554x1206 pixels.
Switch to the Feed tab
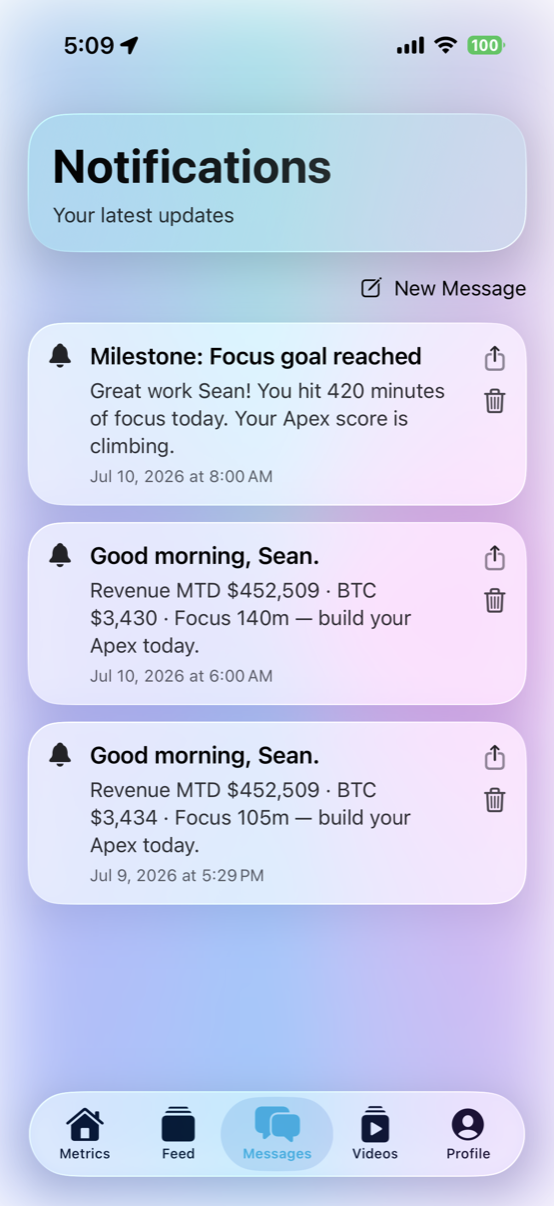tap(178, 1134)
